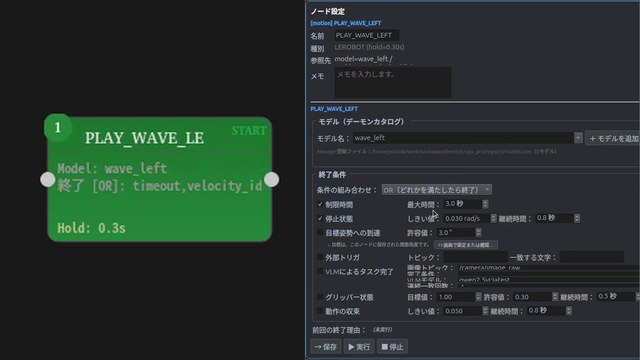Click the 最大時間 3.0 秒 spinner arrows

485,204
